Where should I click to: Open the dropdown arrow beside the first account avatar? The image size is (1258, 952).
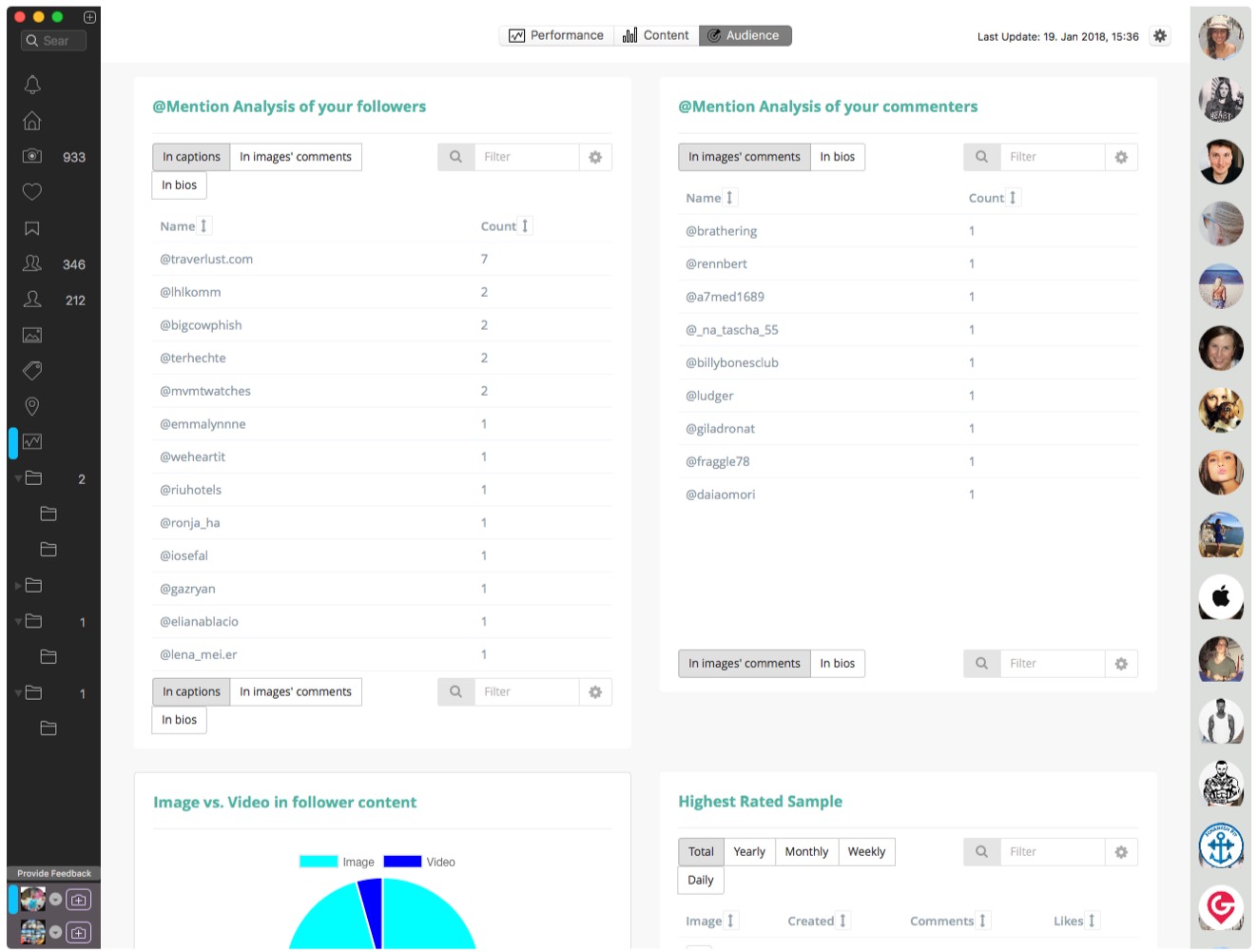[x=56, y=900]
